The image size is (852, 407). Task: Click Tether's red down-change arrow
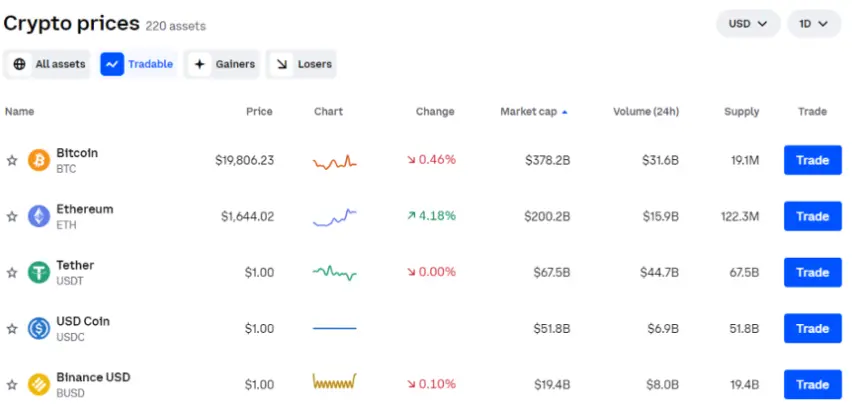pyautogui.click(x=411, y=272)
